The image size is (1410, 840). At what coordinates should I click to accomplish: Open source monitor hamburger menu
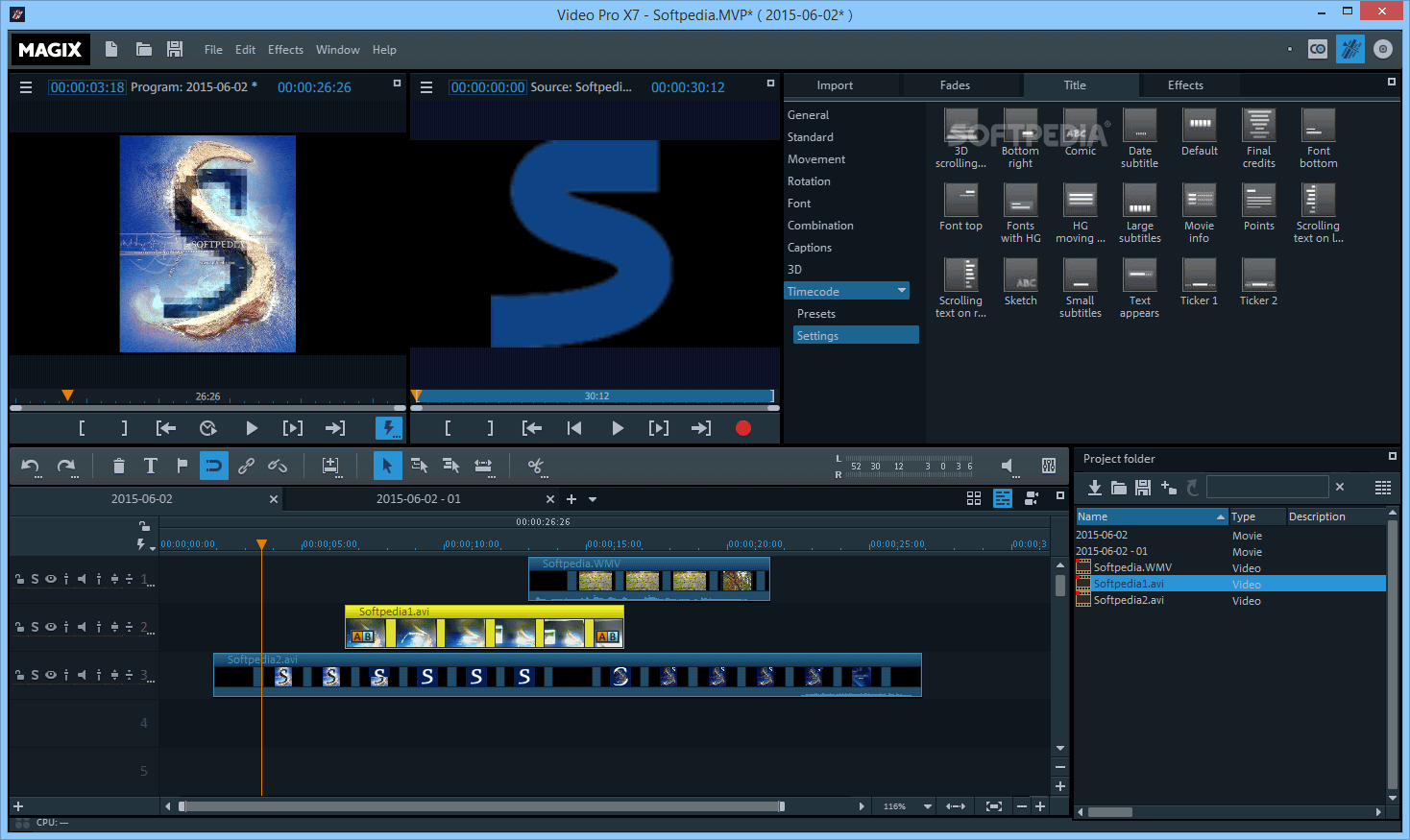click(426, 87)
